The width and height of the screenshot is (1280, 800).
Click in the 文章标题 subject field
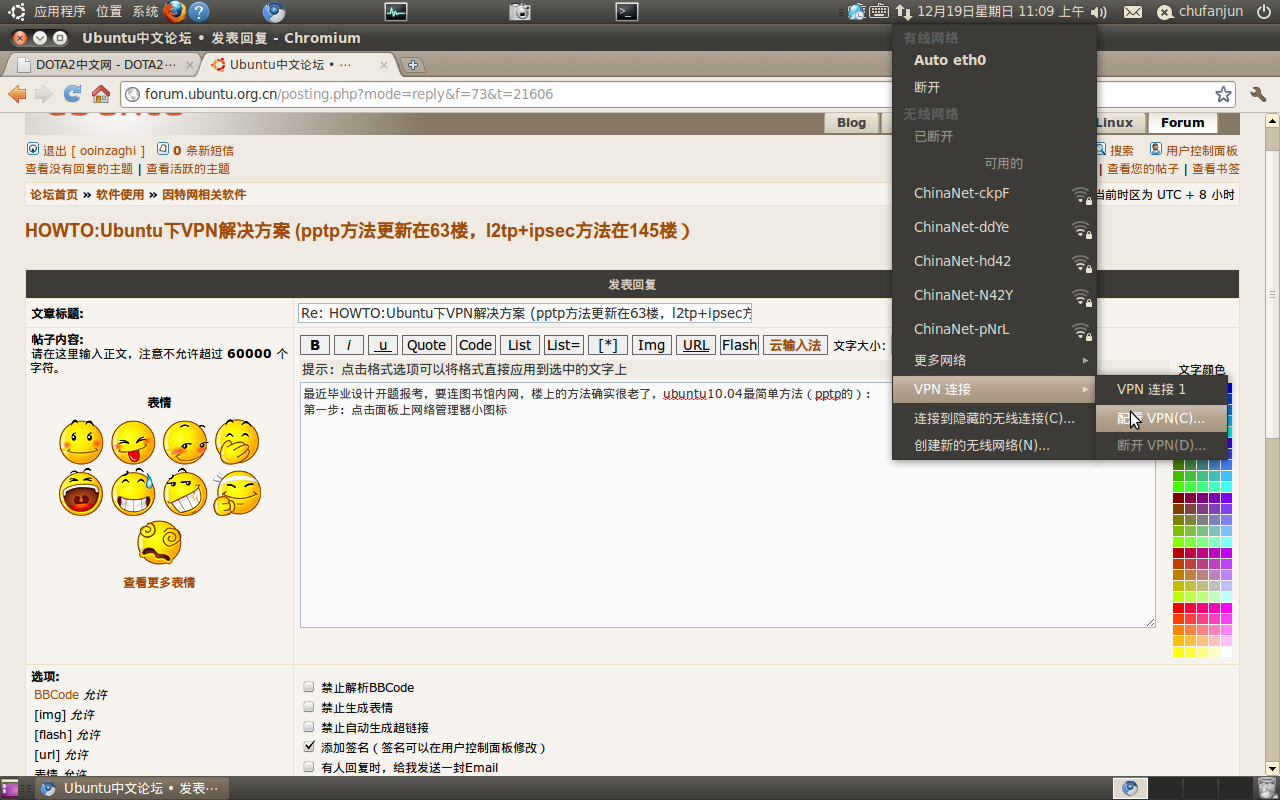click(x=525, y=313)
